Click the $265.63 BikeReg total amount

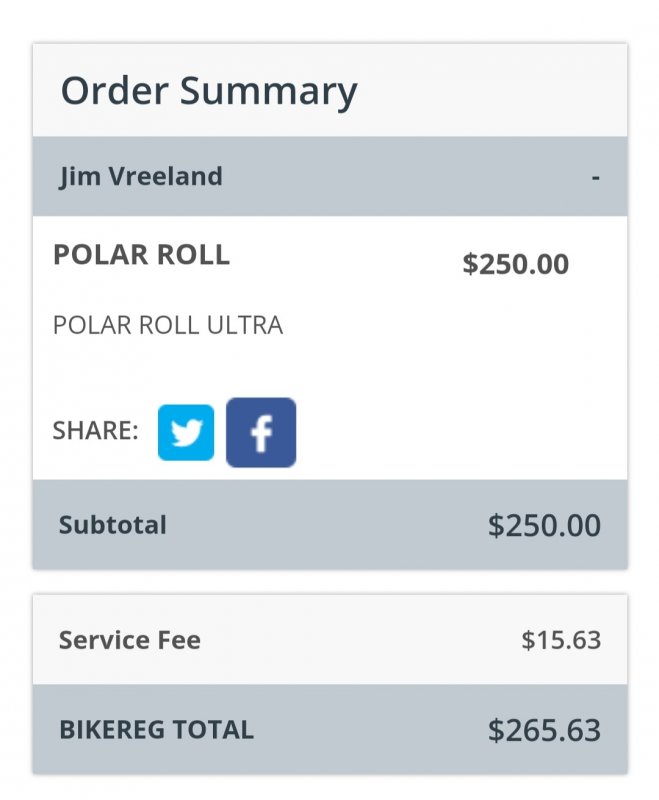544,729
